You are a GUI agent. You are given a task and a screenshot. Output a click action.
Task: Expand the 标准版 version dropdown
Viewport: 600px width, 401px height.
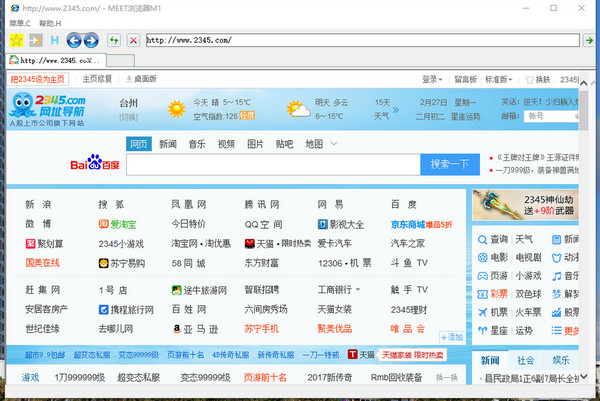497,79
